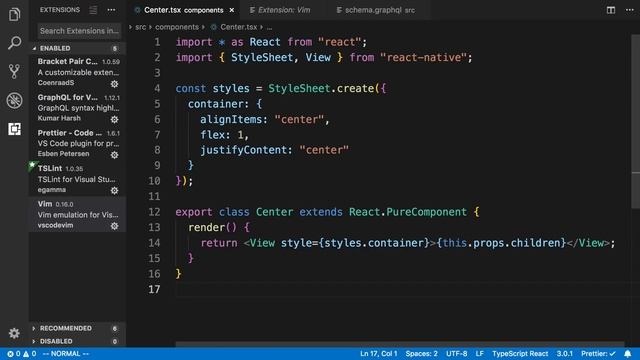The image size is (640, 360).
Task: Split the editor to the right
Action: [x=611, y=10]
